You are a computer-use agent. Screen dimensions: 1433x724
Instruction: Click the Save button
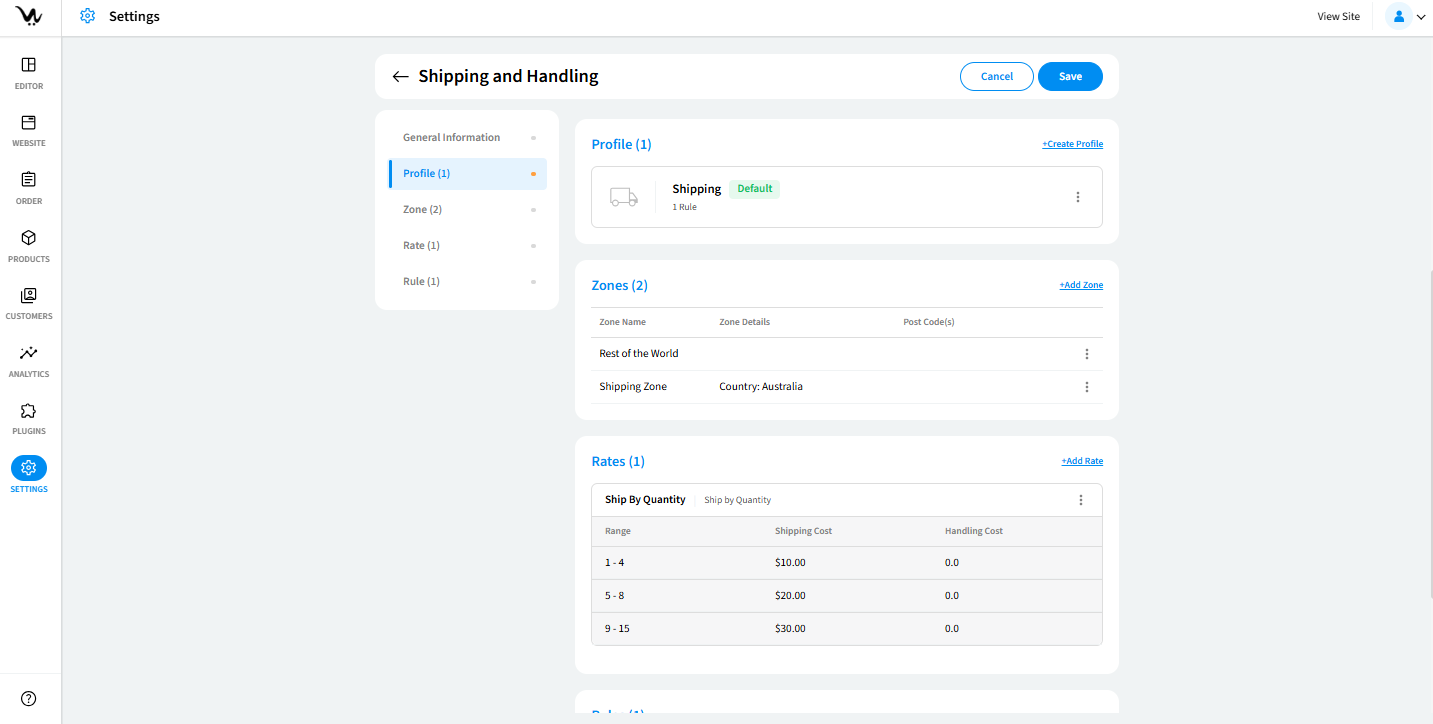click(x=1070, y=77)
